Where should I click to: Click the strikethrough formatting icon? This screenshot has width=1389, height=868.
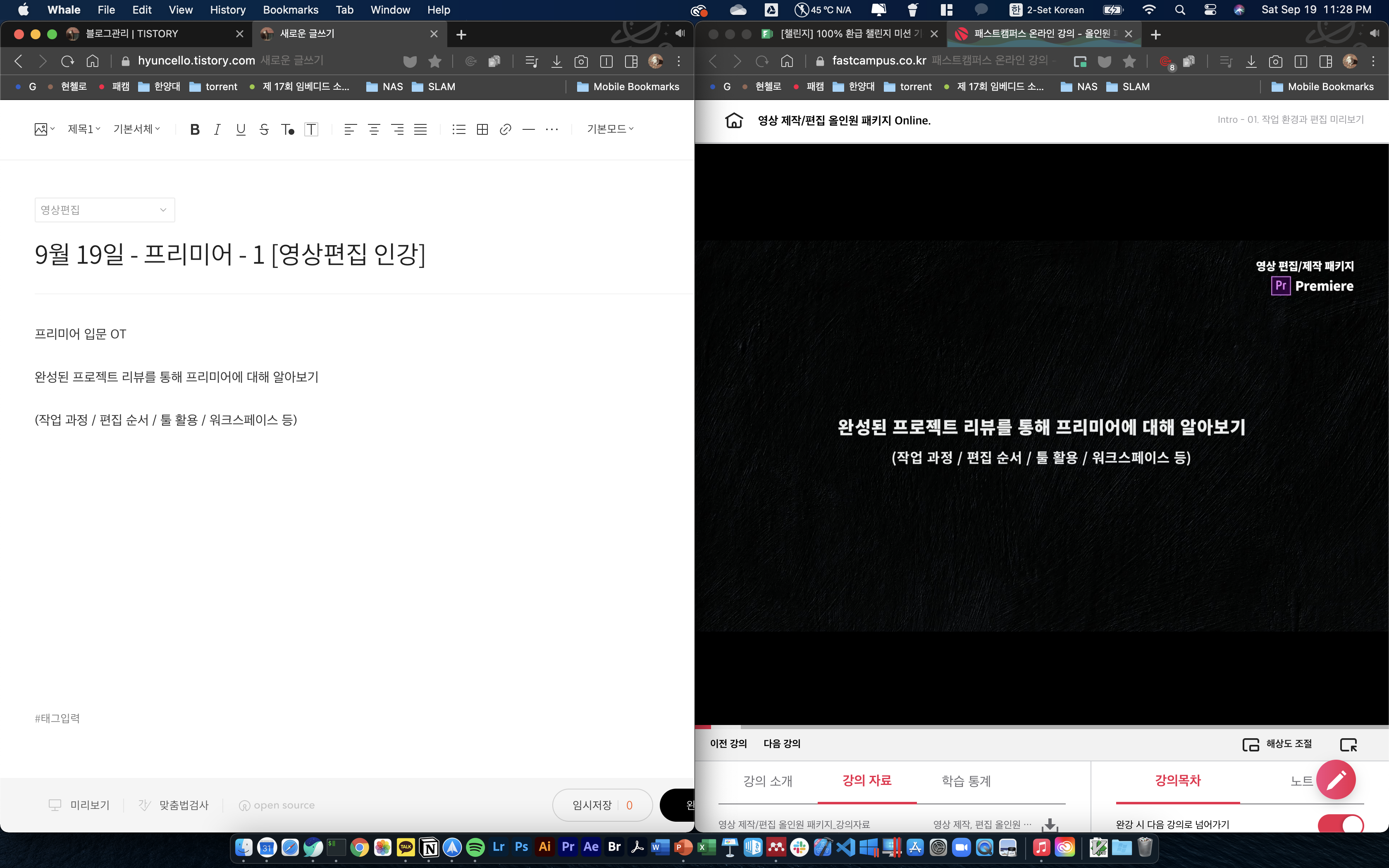coord(264,129)
